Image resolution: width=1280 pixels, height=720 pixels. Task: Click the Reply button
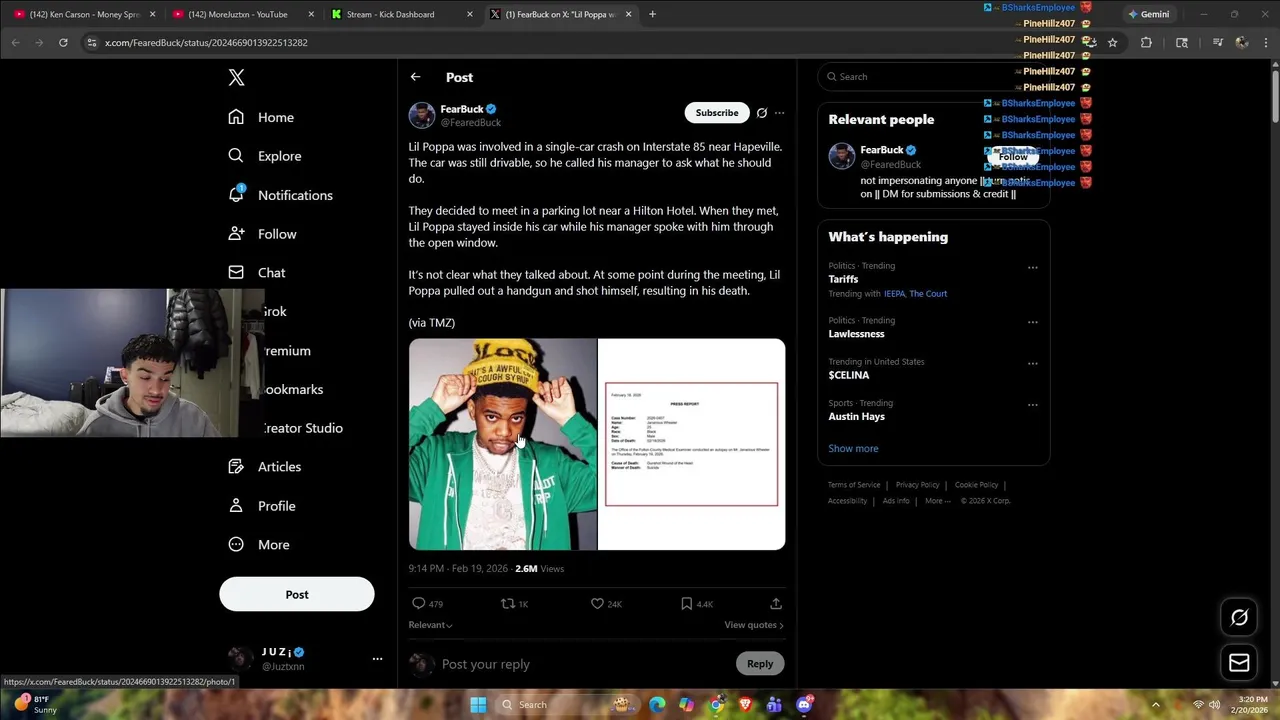tap(760, 663)
